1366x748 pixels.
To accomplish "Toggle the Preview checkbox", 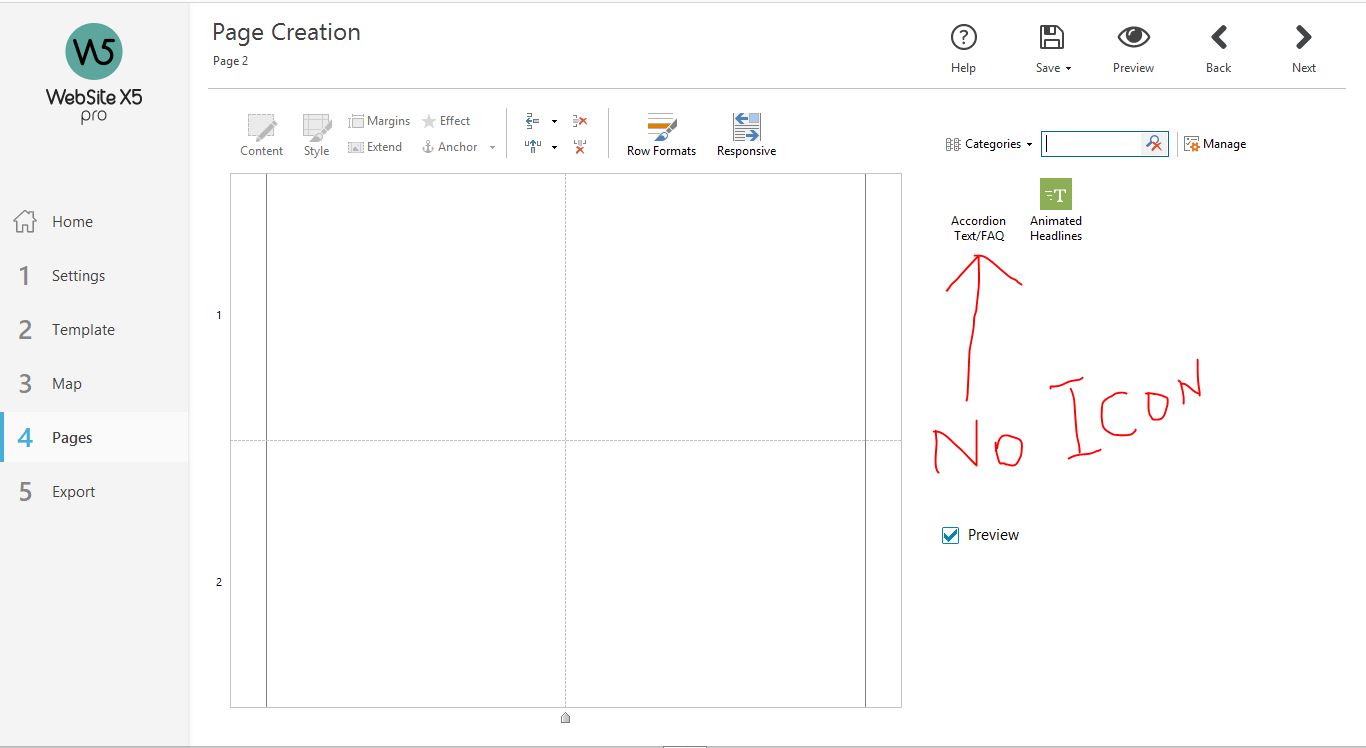I will [x=951, y=535].
